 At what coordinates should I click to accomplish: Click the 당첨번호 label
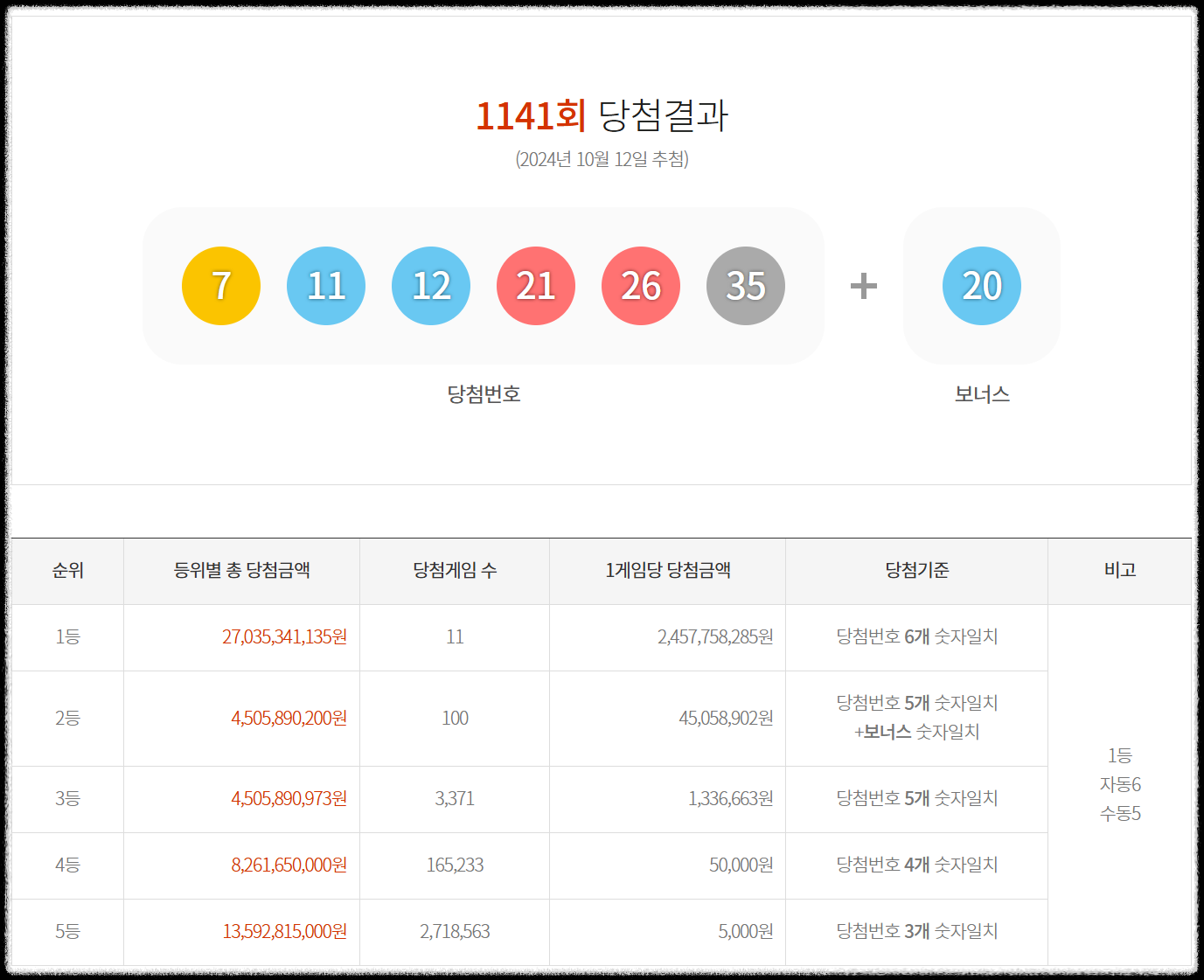(484, 394)
